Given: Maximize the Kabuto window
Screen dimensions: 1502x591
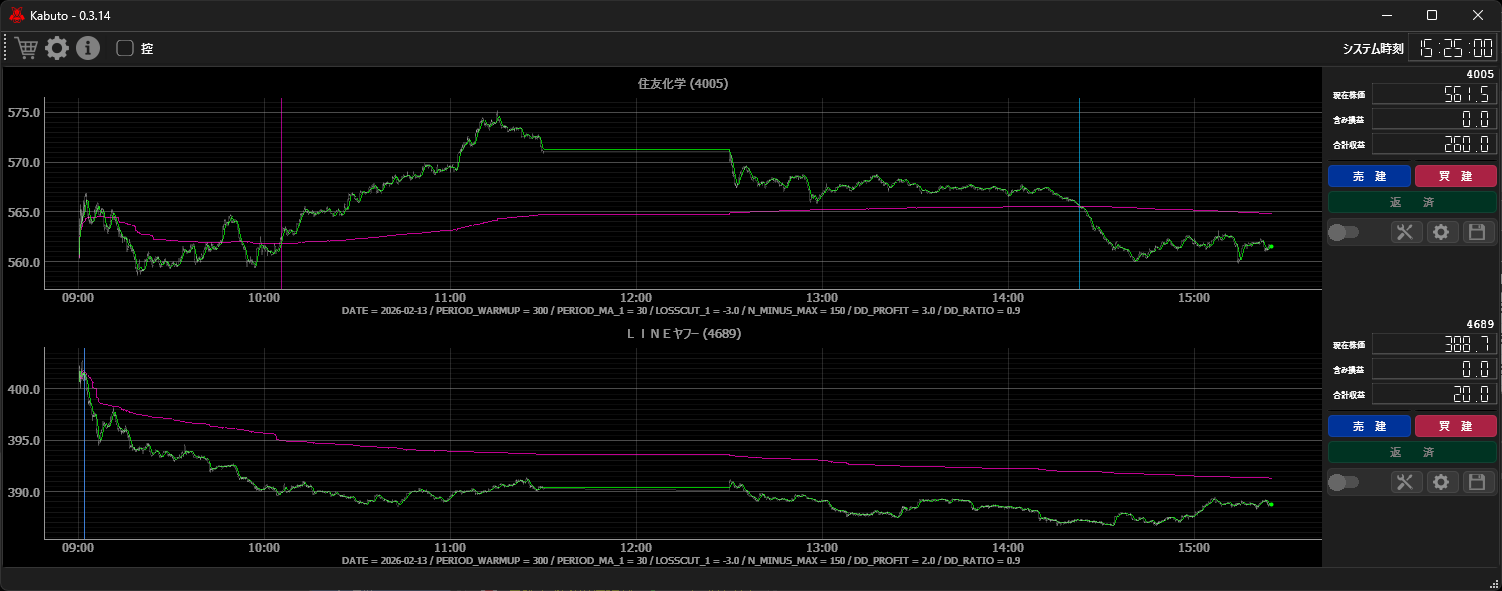Looking at the screenshot, I should (x=1432, y=15).
